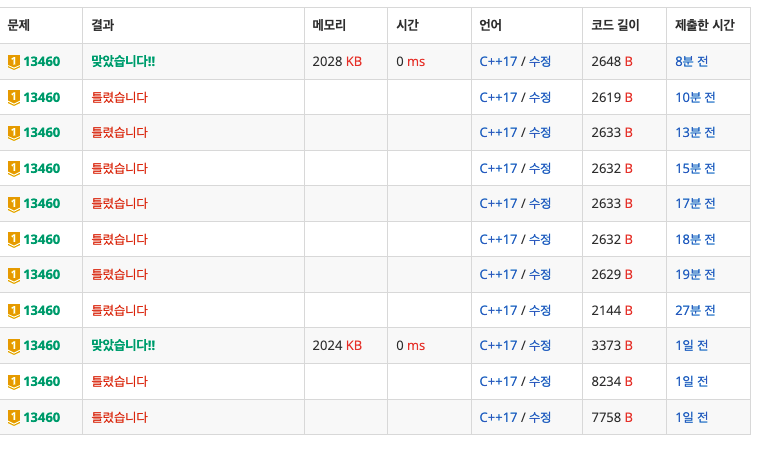This screenshot has width=774, height=450.
Task: Click the gold tier badge in the 27분 전 row
Action: coord(14,311)
